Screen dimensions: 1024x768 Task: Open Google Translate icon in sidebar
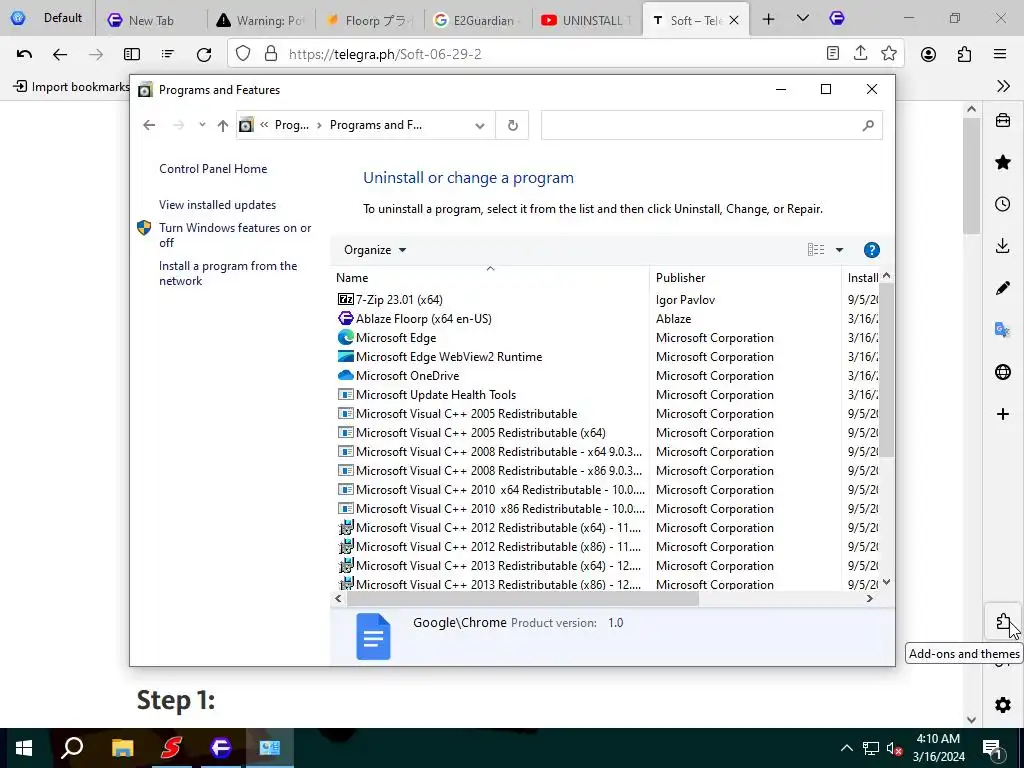(1002, 330)
